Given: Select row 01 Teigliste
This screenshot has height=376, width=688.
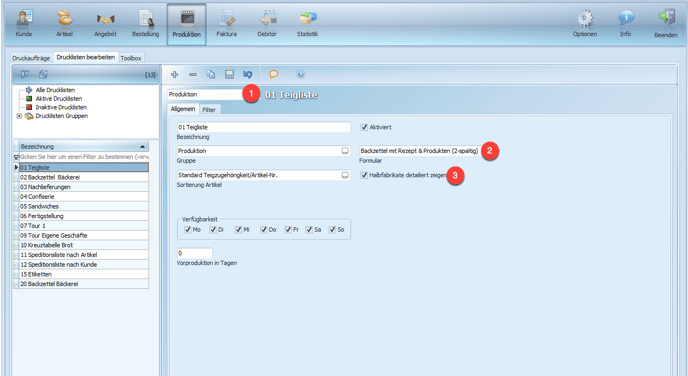Looking at the screenshot, I should pos(84,168).
